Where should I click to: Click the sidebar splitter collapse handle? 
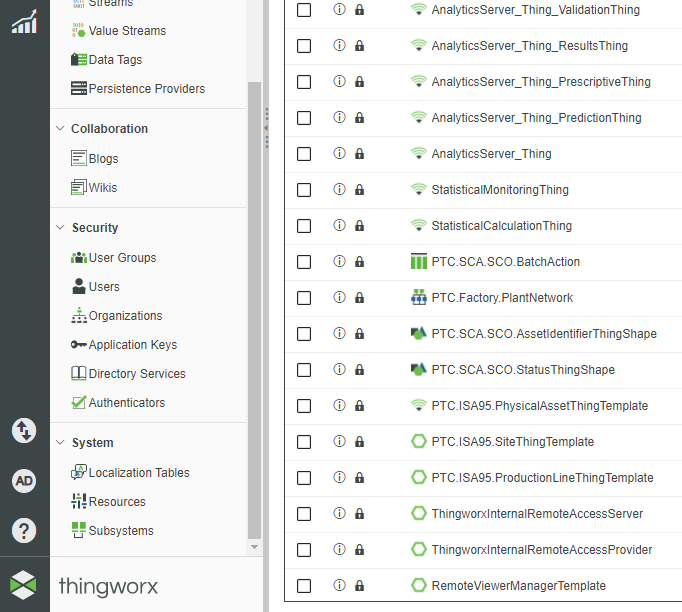coord(267,128)
